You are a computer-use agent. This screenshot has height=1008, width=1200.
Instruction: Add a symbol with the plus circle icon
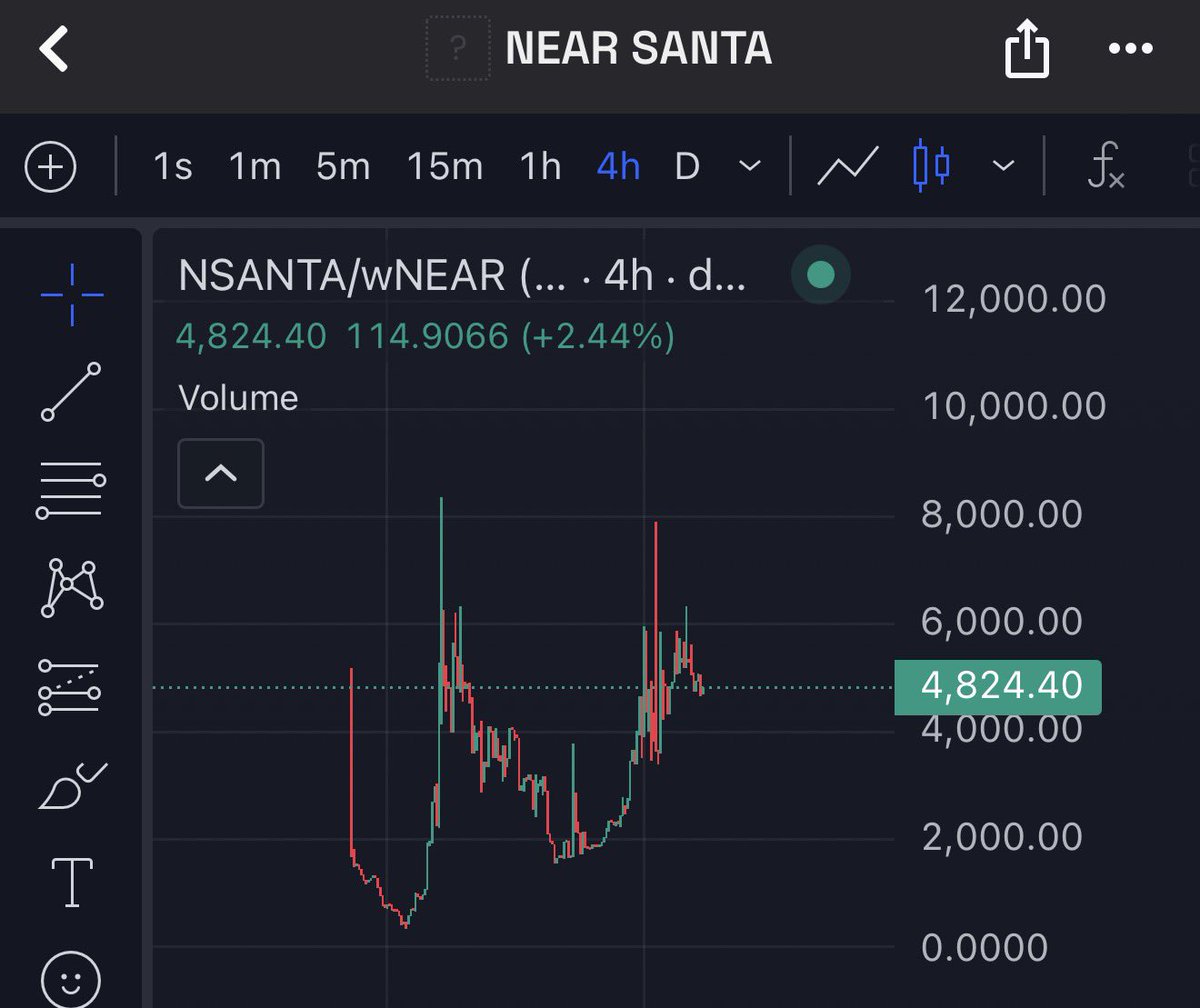point(50,167)
